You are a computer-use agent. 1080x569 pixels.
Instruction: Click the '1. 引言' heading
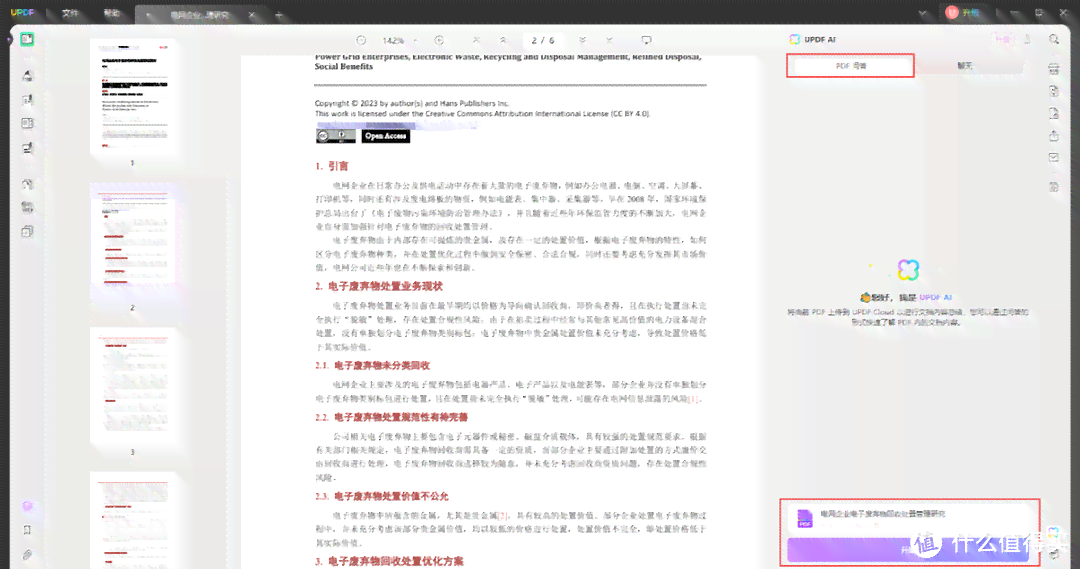332,166
